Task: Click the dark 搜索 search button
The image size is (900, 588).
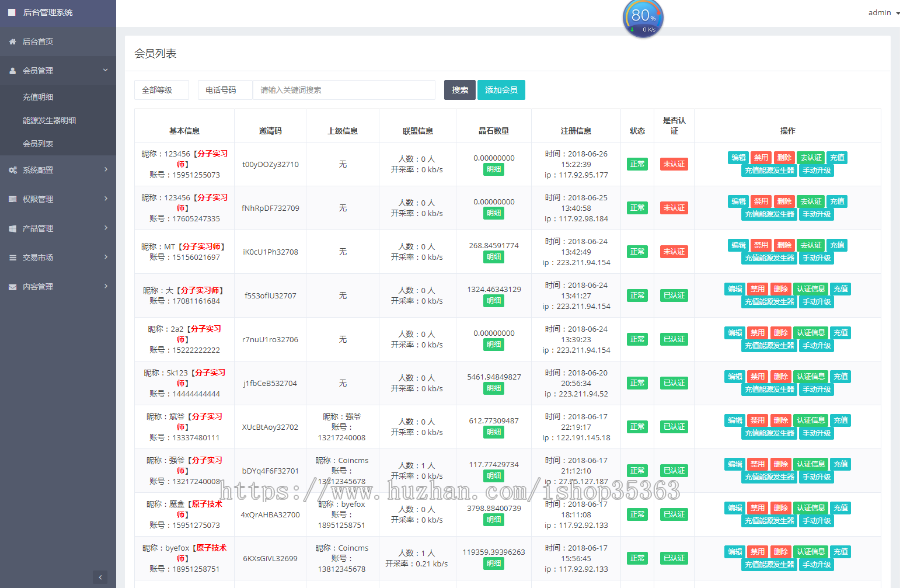Action: [460, 90]
